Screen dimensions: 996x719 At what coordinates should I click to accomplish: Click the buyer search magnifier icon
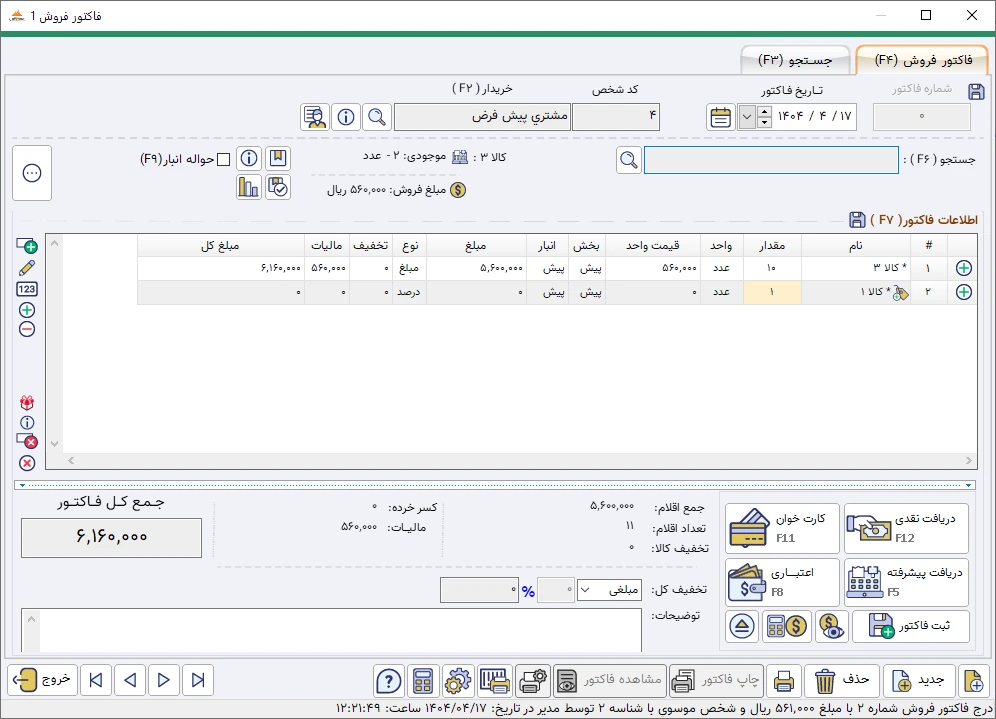click(377, 117)
